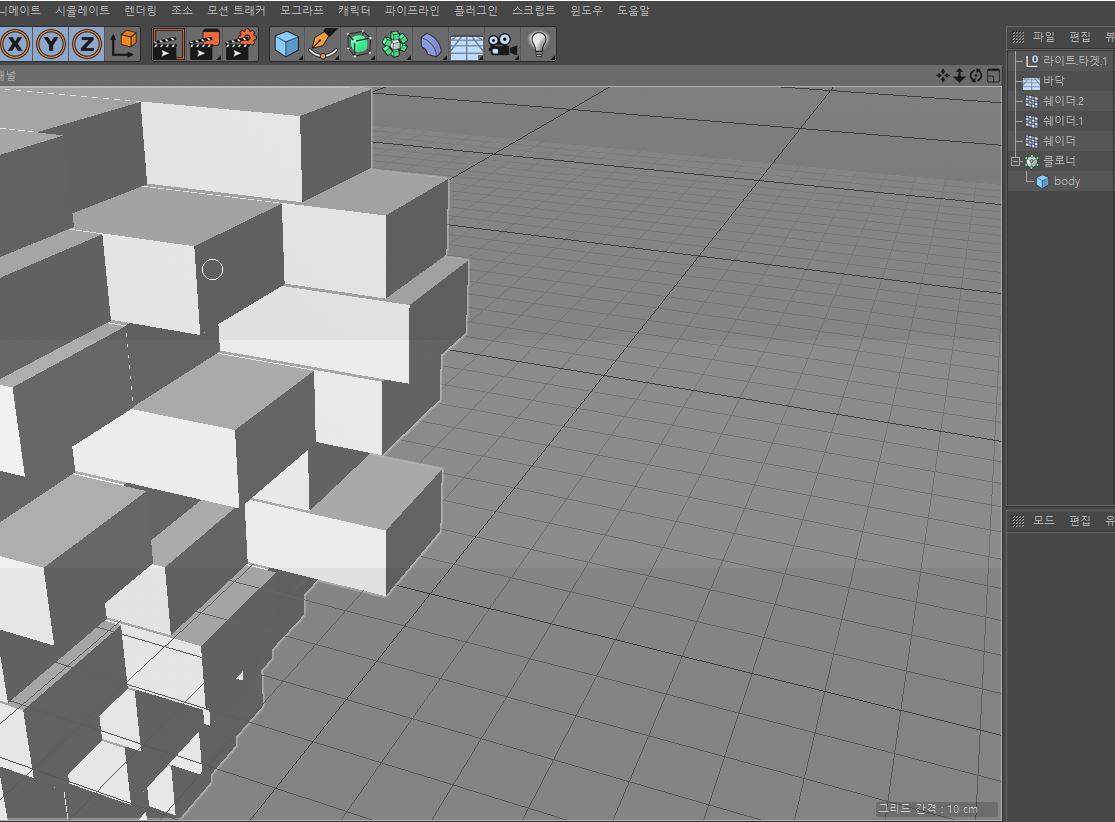Click the floor grid toolbar icon
The image size is (1115, 822).
coord(466,45)
